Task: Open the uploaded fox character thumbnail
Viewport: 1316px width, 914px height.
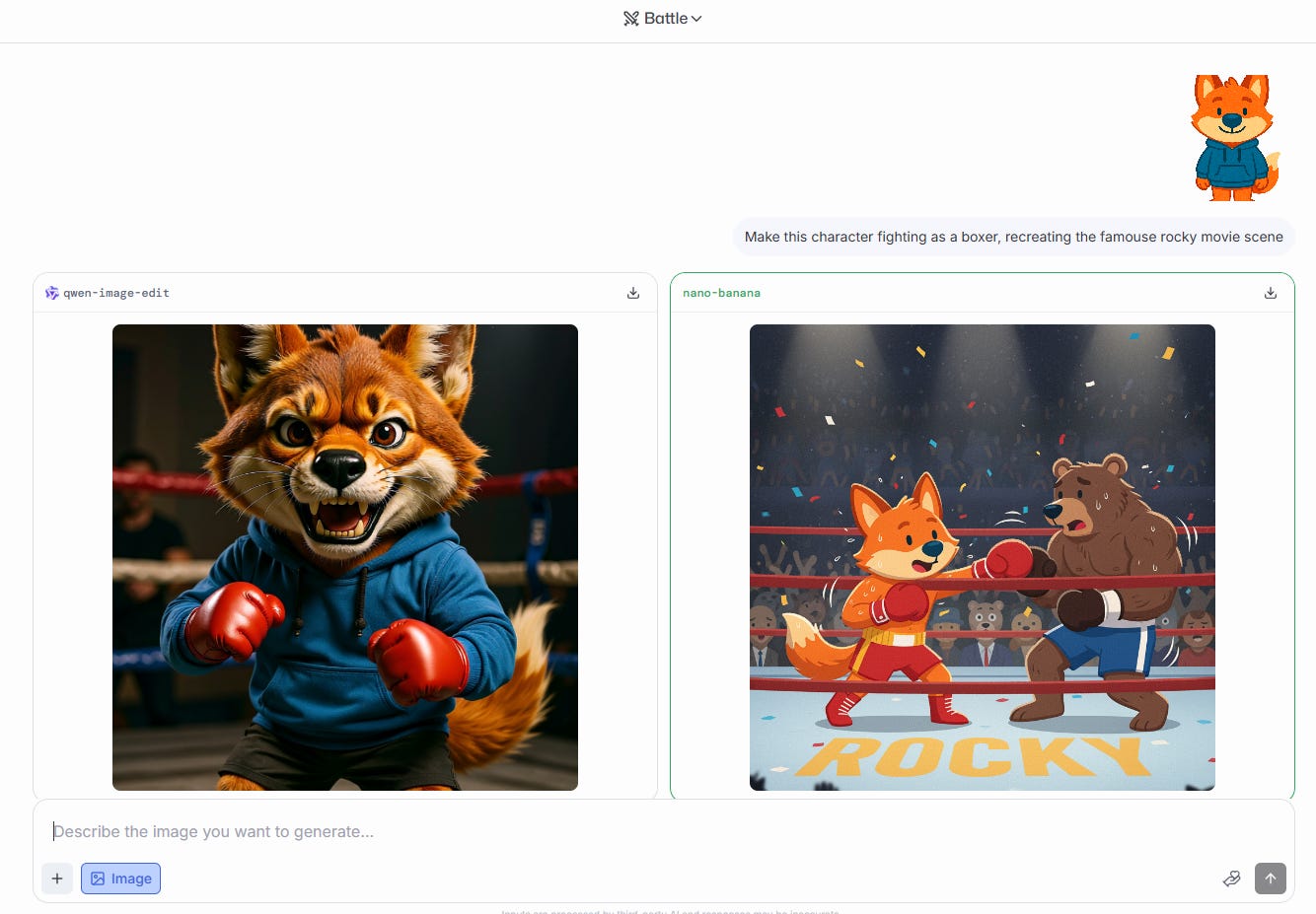Action: pyautogui.click(x=1234, y=138)
